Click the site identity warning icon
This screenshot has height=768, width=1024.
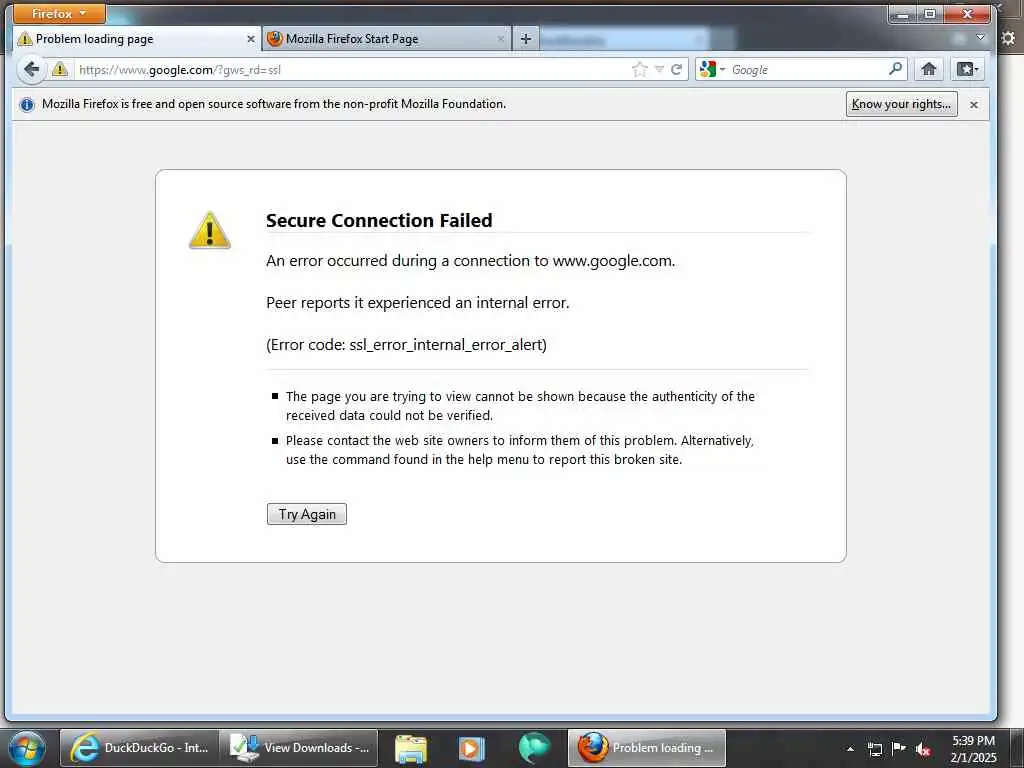(60, 69)
